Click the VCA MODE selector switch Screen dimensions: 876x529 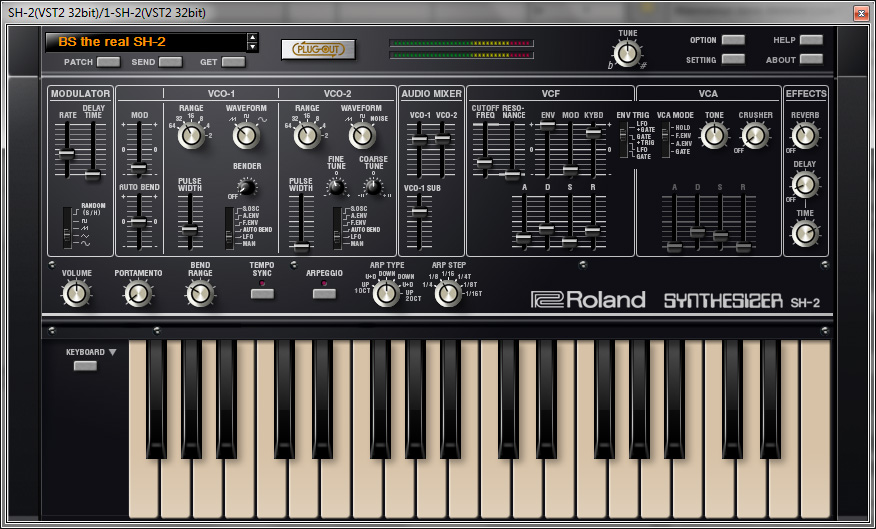[665, 140]
